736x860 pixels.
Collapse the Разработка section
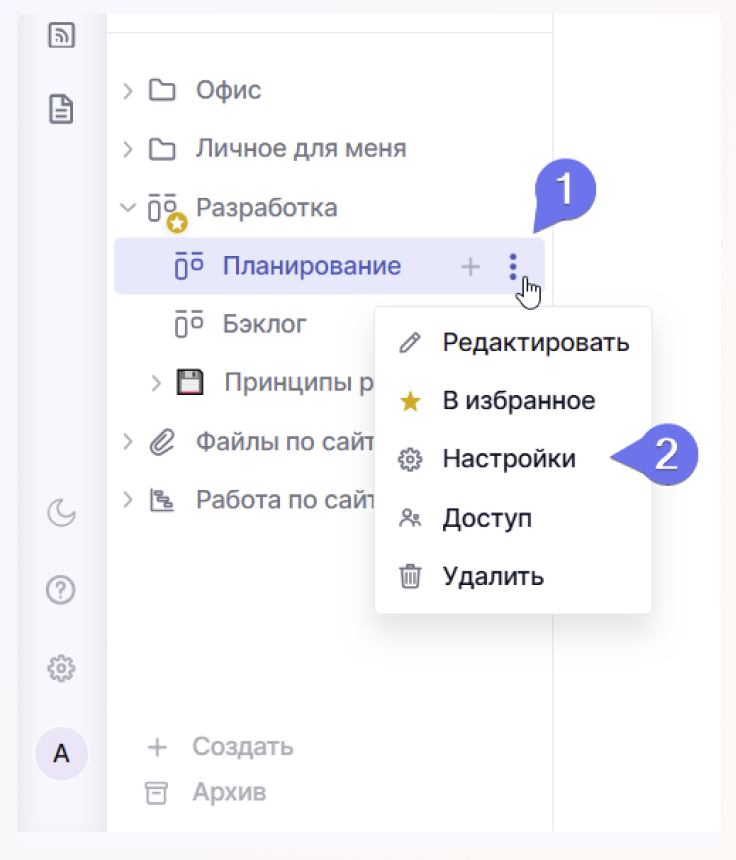pyautogui.click(x=127, y=208)
